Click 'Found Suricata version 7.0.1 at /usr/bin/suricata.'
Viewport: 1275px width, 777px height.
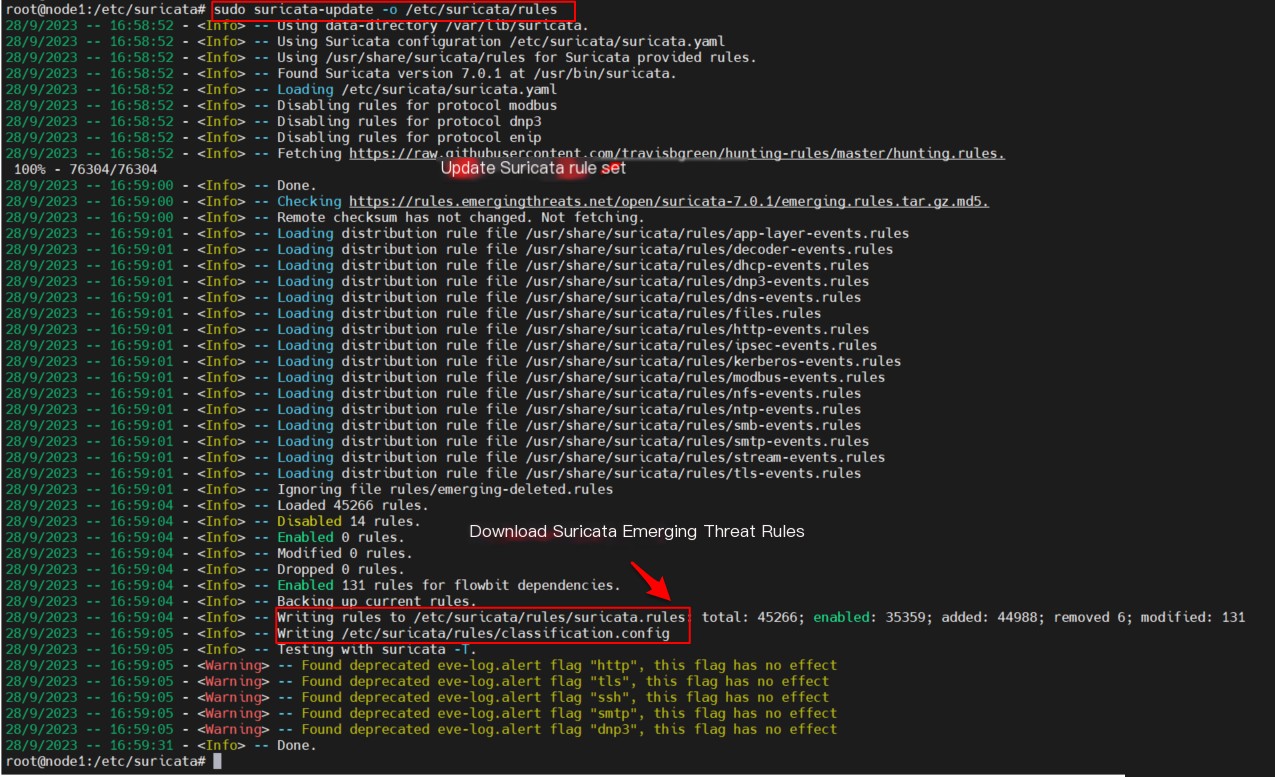[x=477, y=73]
